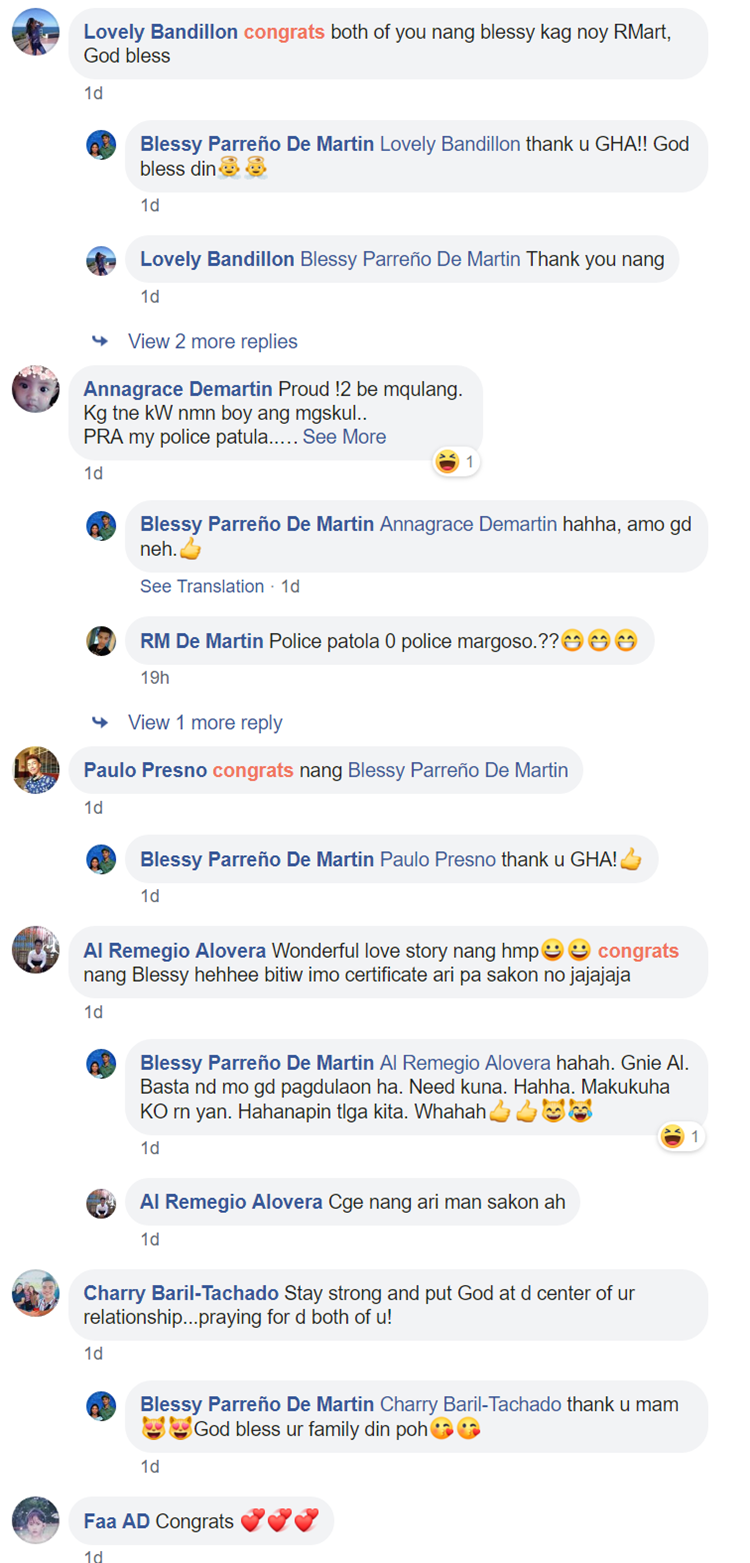Viewport: 750px width, 1563px height.
Task: Click 19h timestamp under RM De Martin's reply
Action: (154, 677)
